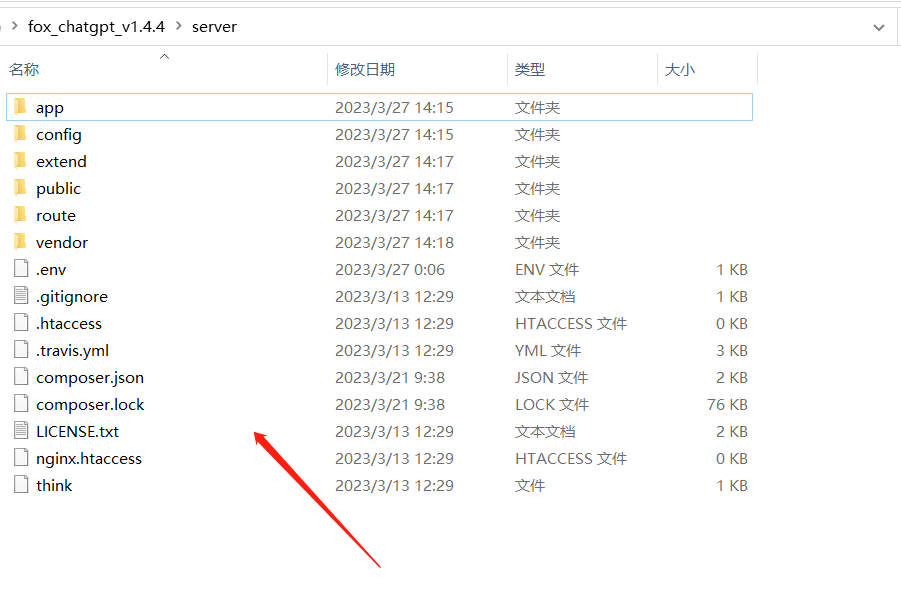Screen dimensions: 901x598
Task: Select the .travis.yml file icon
Action: [x=21, y=350]
